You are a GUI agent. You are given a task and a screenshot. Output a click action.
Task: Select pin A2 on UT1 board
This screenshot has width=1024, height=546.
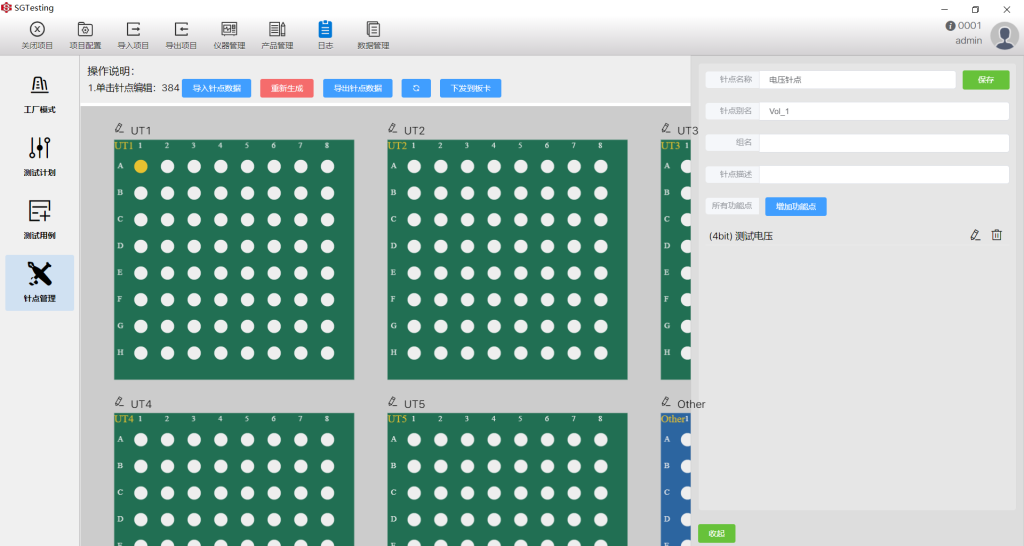click(167, 167)
